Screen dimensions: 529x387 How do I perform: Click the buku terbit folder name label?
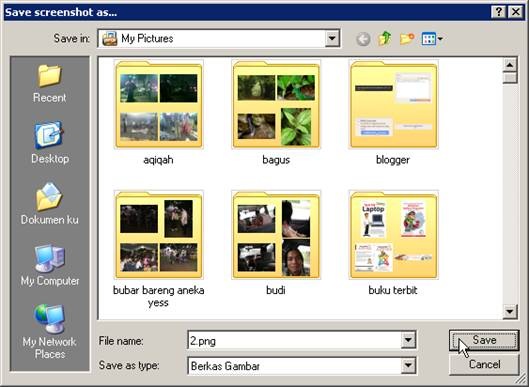pyautogui.click(x=393, y=290)
